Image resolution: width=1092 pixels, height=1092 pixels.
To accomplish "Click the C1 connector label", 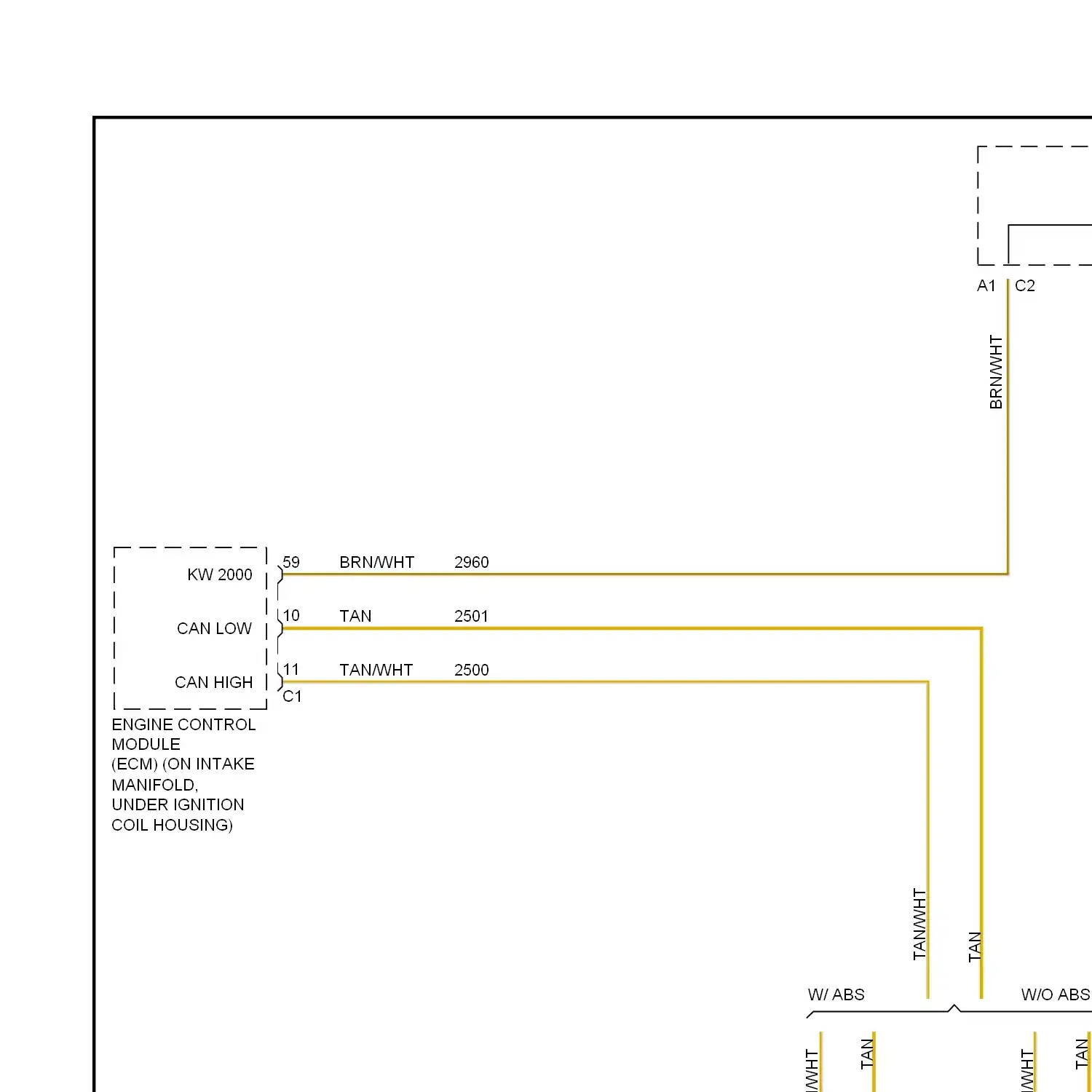I will (x=292, y=697).
